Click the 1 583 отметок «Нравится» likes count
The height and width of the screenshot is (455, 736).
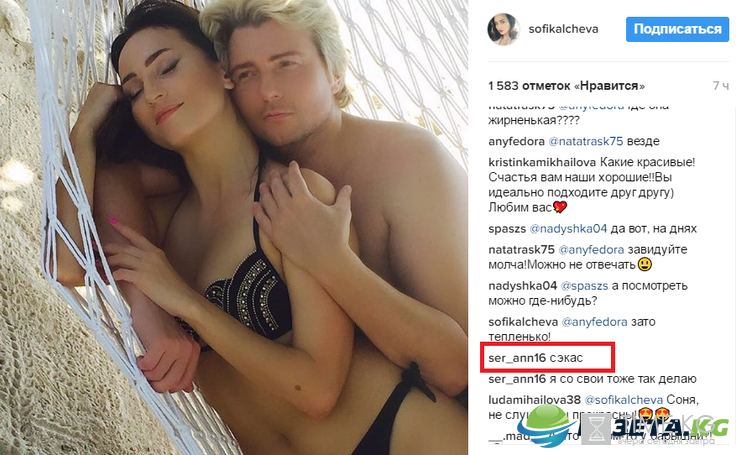(567, 85)
